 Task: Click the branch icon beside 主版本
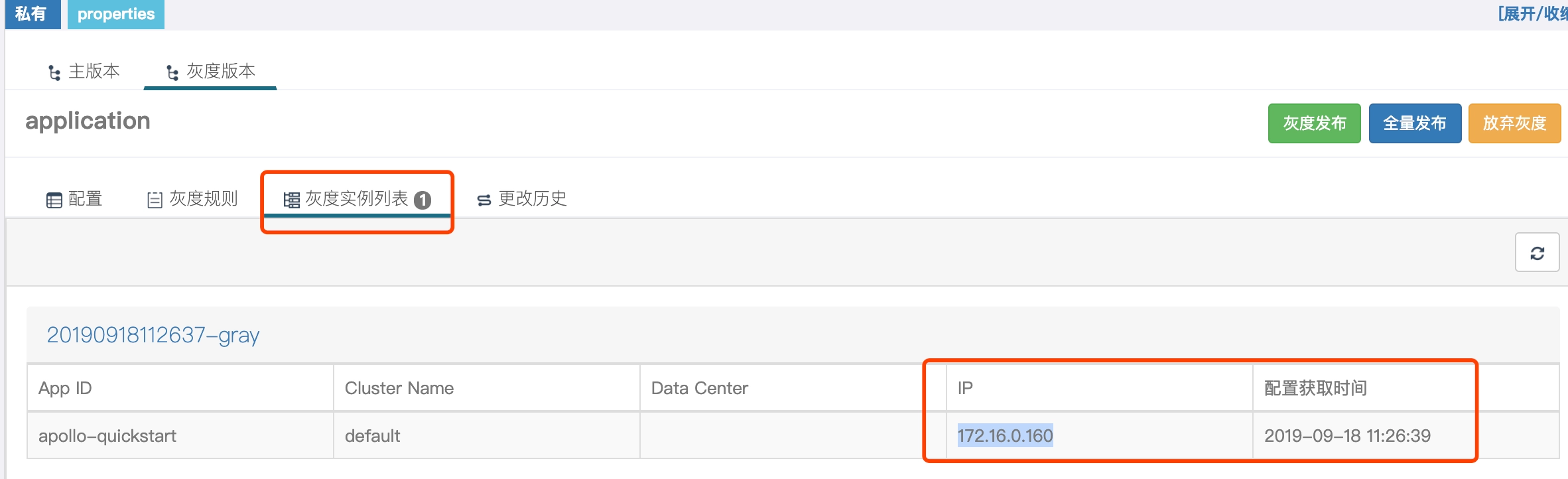point(55,72)
